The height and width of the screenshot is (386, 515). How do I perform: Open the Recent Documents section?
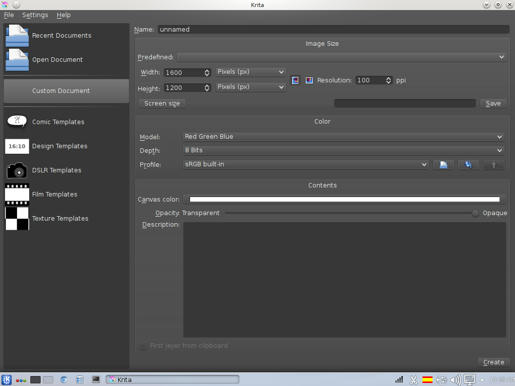click(66, 35)
